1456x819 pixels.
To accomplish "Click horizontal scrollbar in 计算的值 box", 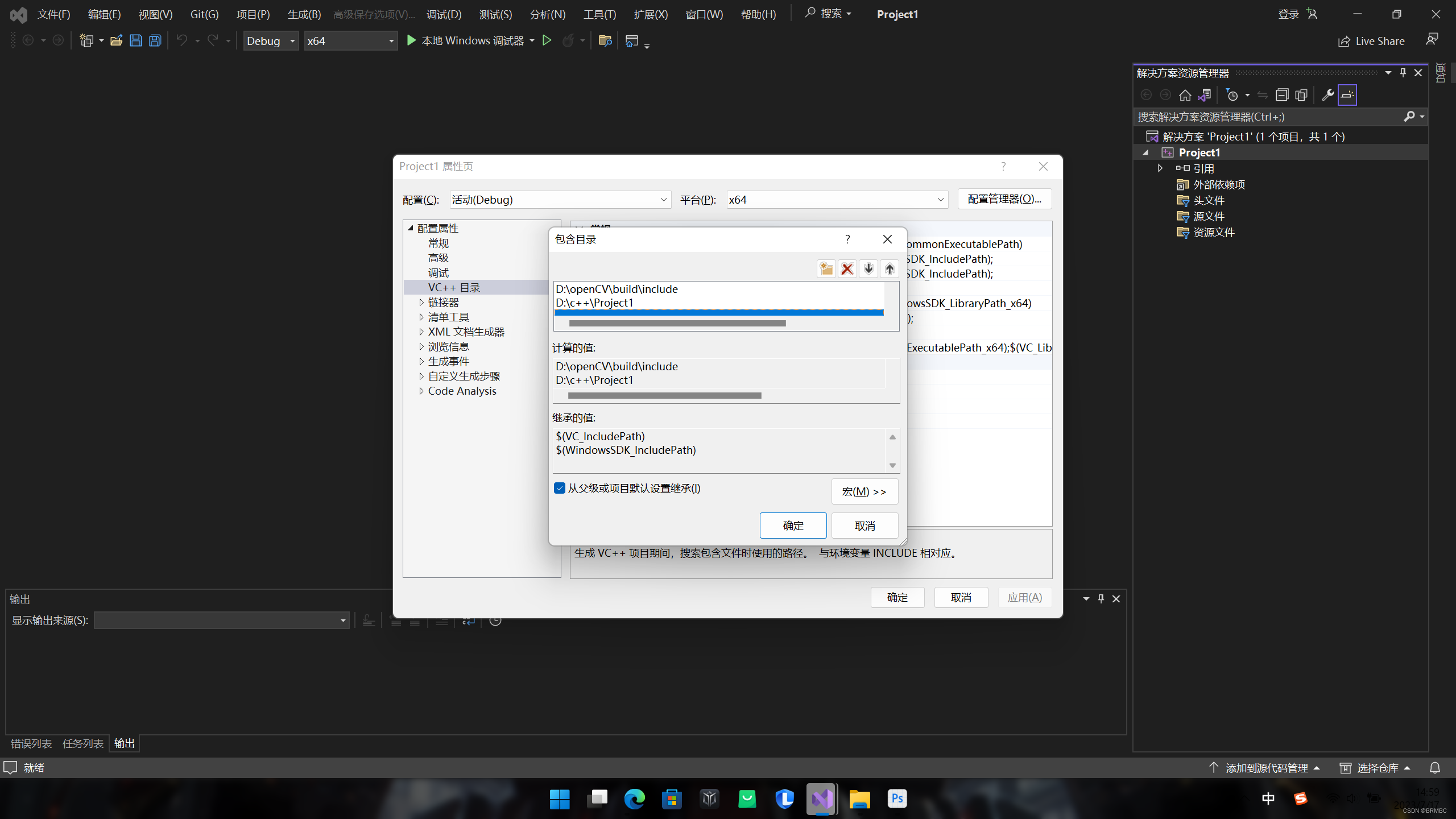I will 664,396.
